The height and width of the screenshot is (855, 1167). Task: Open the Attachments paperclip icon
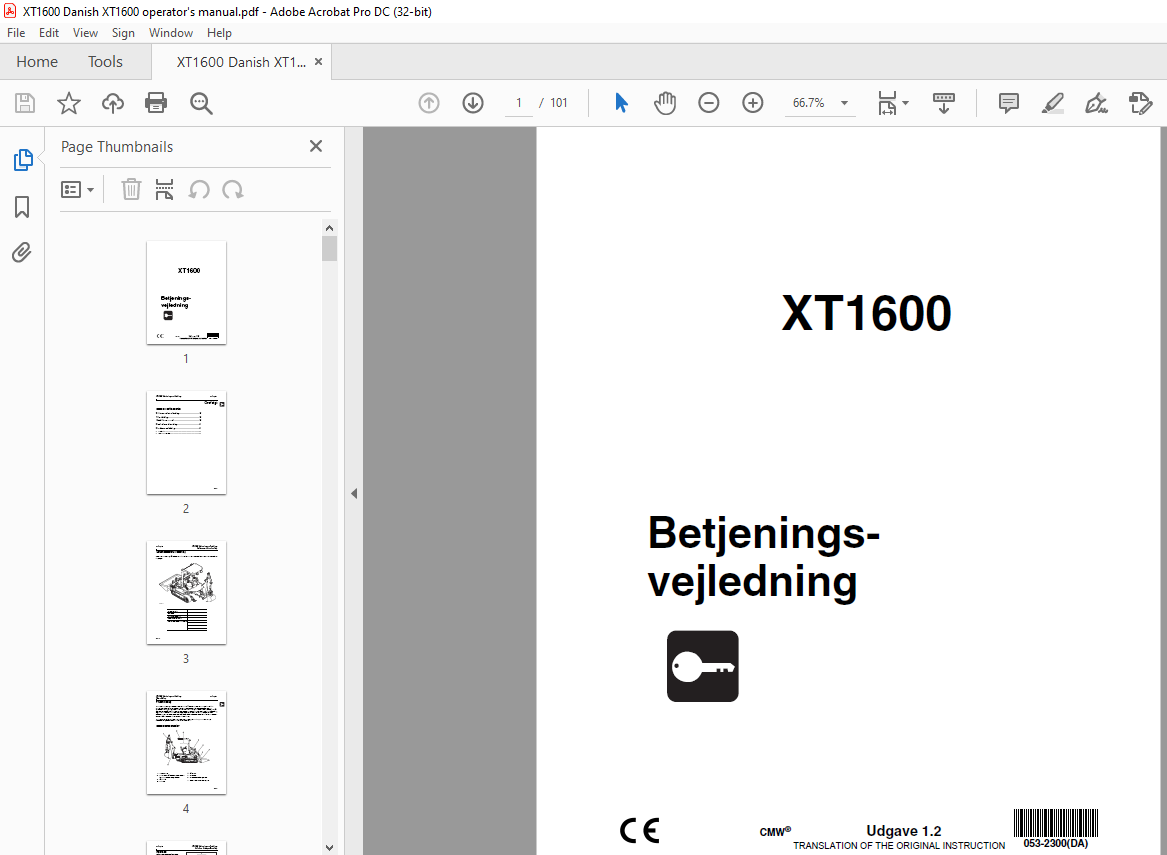[x=22, y=253]
